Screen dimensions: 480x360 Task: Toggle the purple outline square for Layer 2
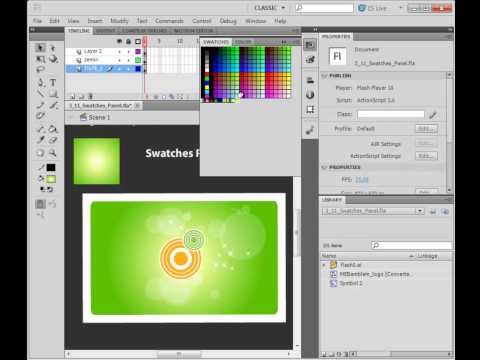click(138, 51)
